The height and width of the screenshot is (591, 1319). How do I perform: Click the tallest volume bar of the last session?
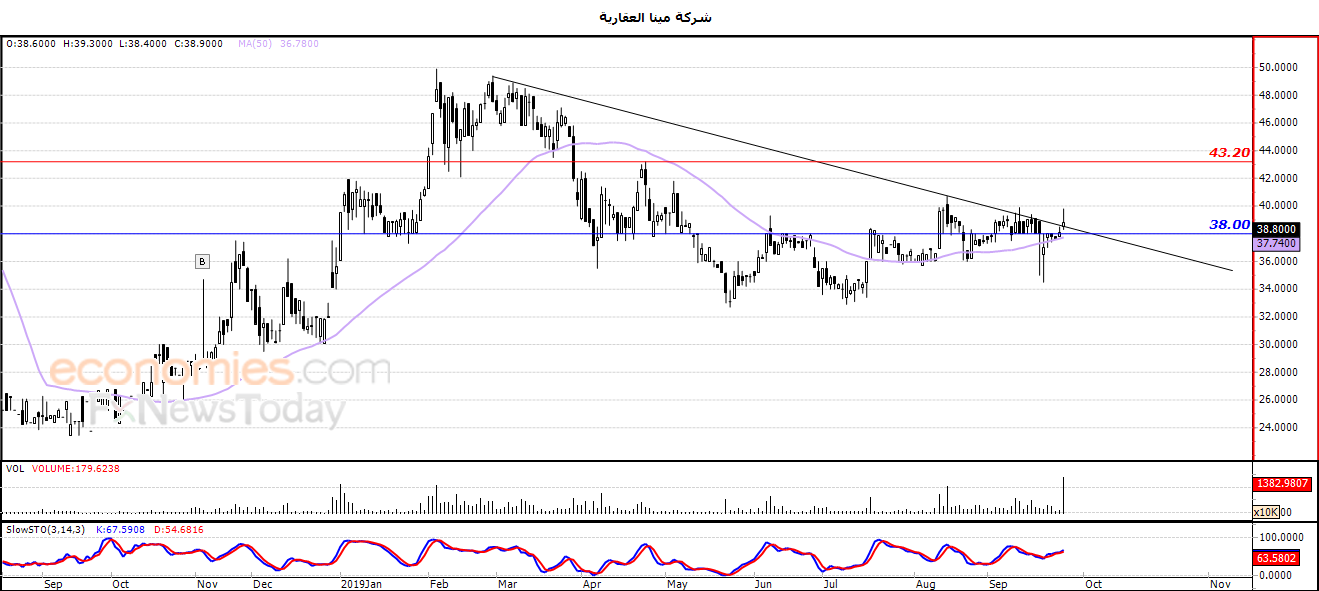click(x=1064, y=496)
